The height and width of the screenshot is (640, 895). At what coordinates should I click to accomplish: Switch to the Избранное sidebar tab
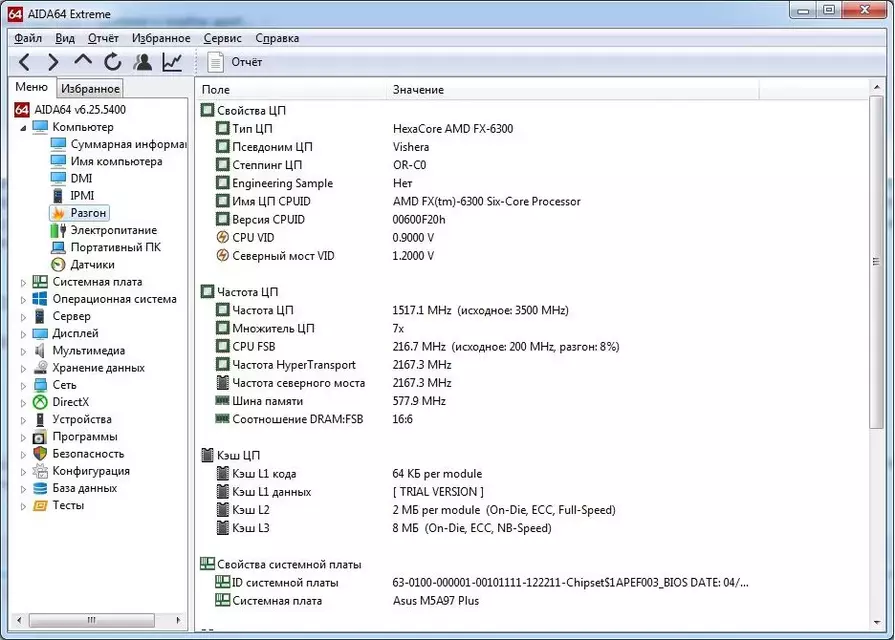pos(90,88)
